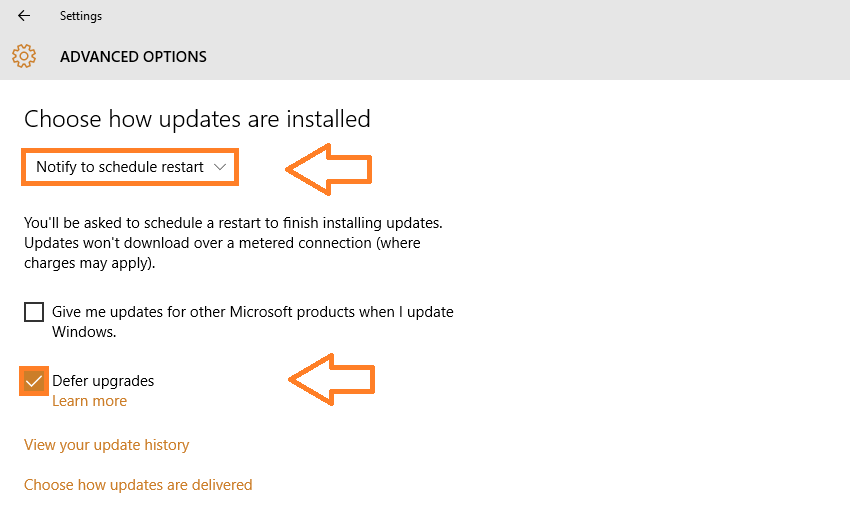Click the metered connection description paragraph
The height and width of the screenshot is (524, 850).
click(233, 243)
